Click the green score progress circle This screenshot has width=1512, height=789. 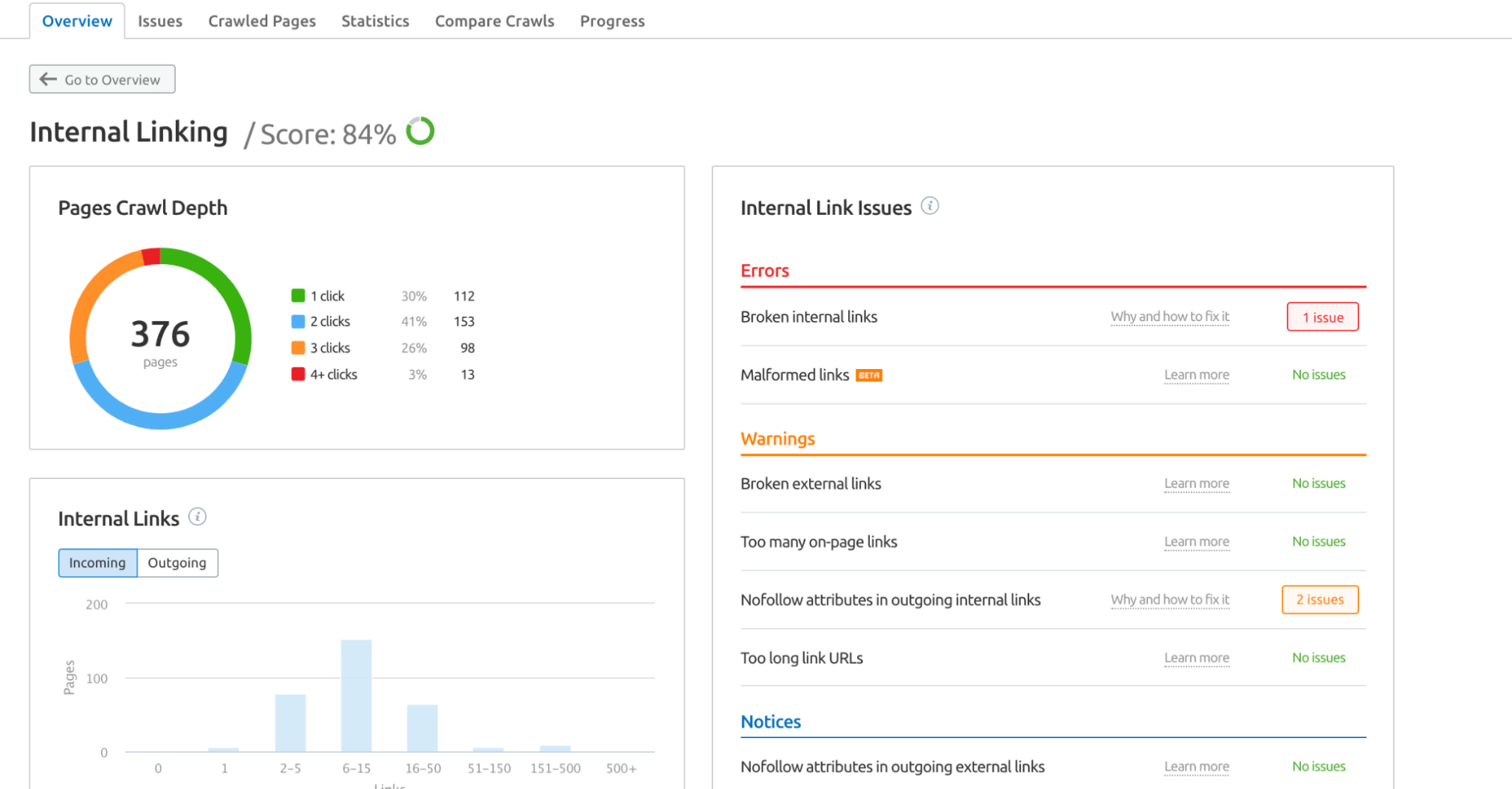tap(420, 131)
